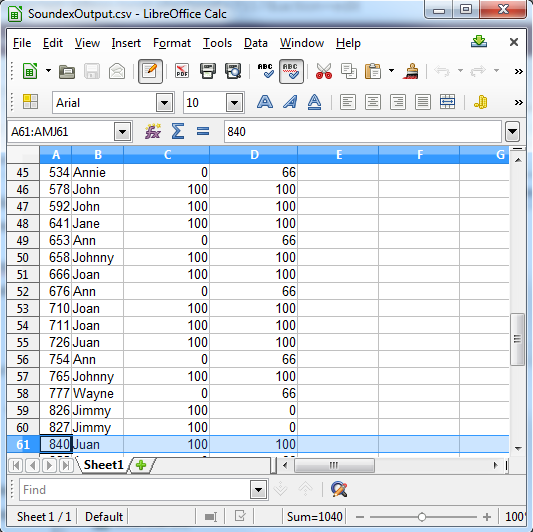
Task: Click the Cut scissors icon
Action: [x=324, y=71]
